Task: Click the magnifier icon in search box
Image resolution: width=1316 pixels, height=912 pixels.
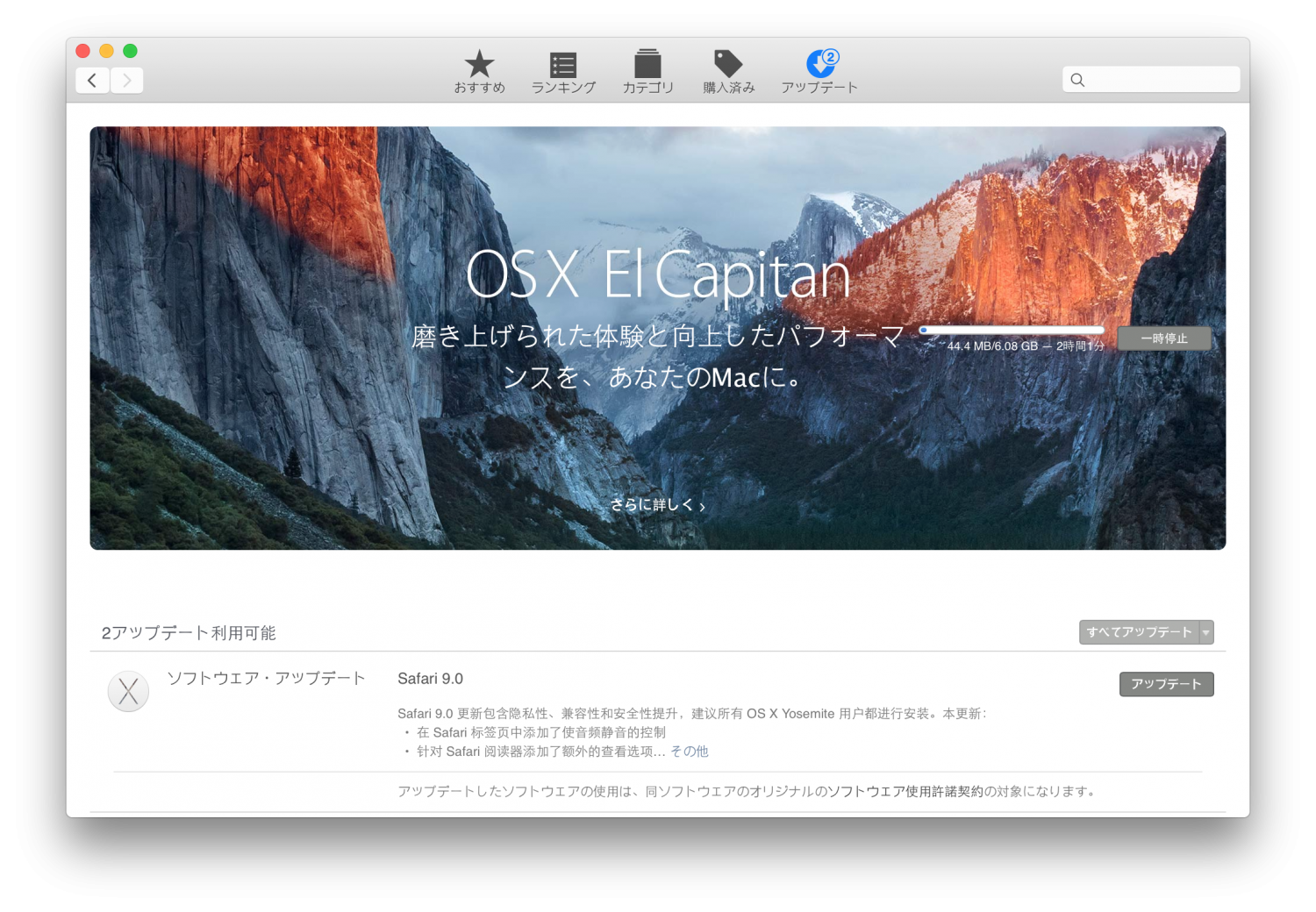Action: click(x=1077, y=80)
